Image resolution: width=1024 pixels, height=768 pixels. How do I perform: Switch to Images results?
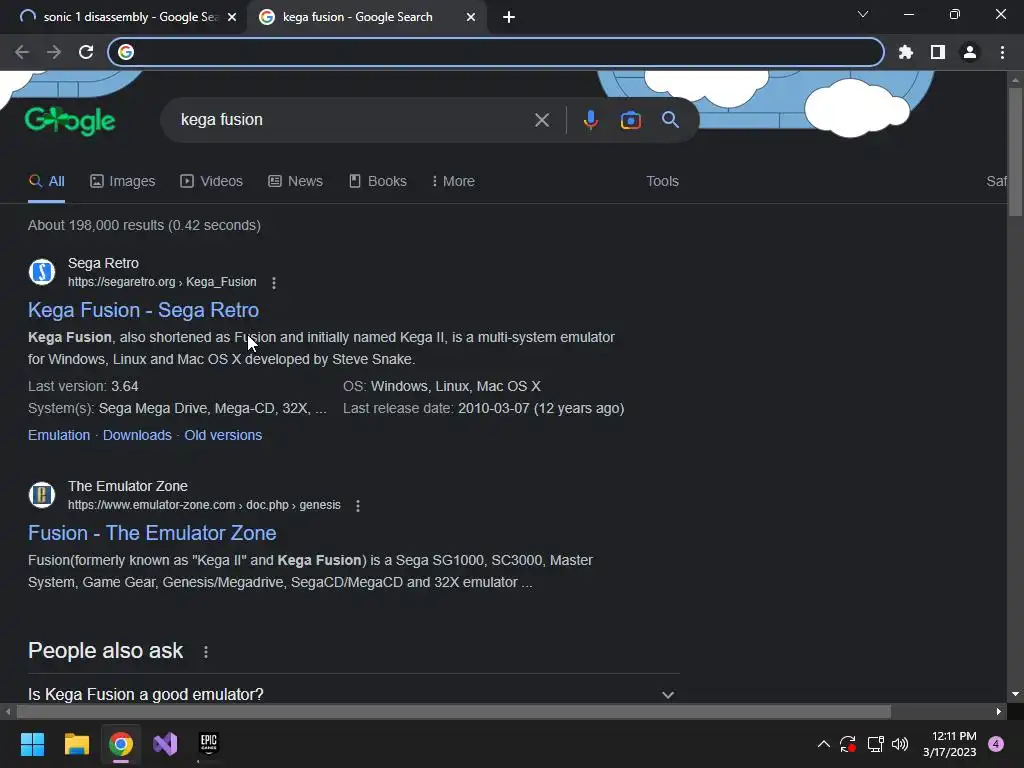[x=123, y=182]
